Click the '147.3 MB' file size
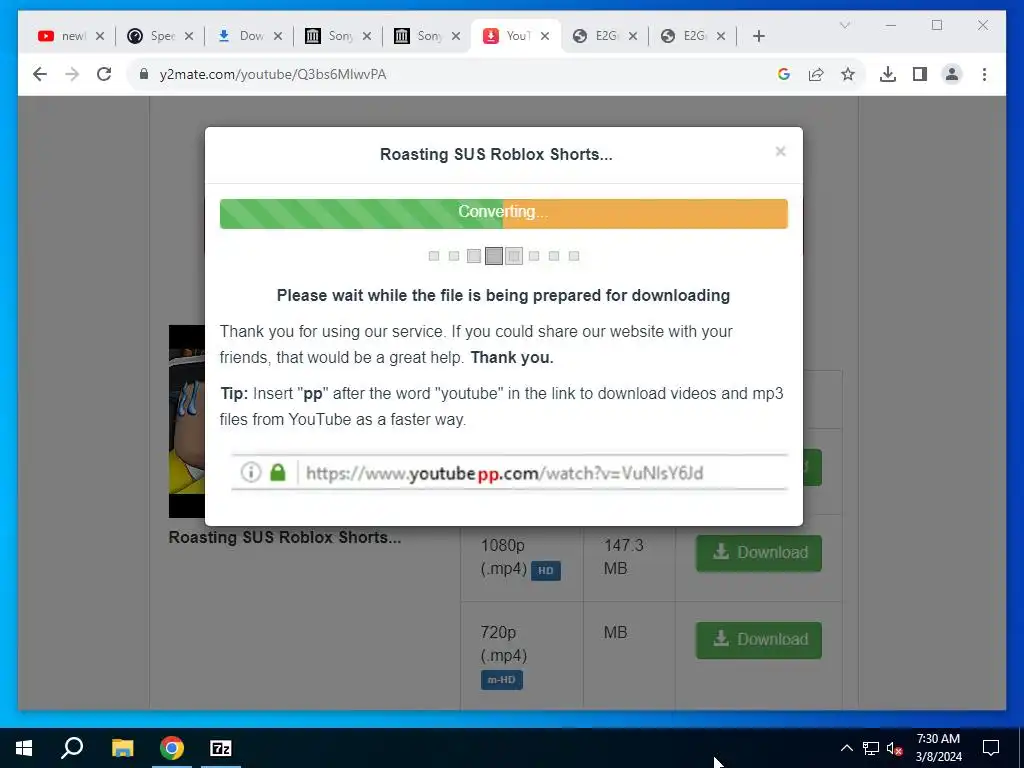Screen dimensions: 1024x768 [x=624, y=556]
